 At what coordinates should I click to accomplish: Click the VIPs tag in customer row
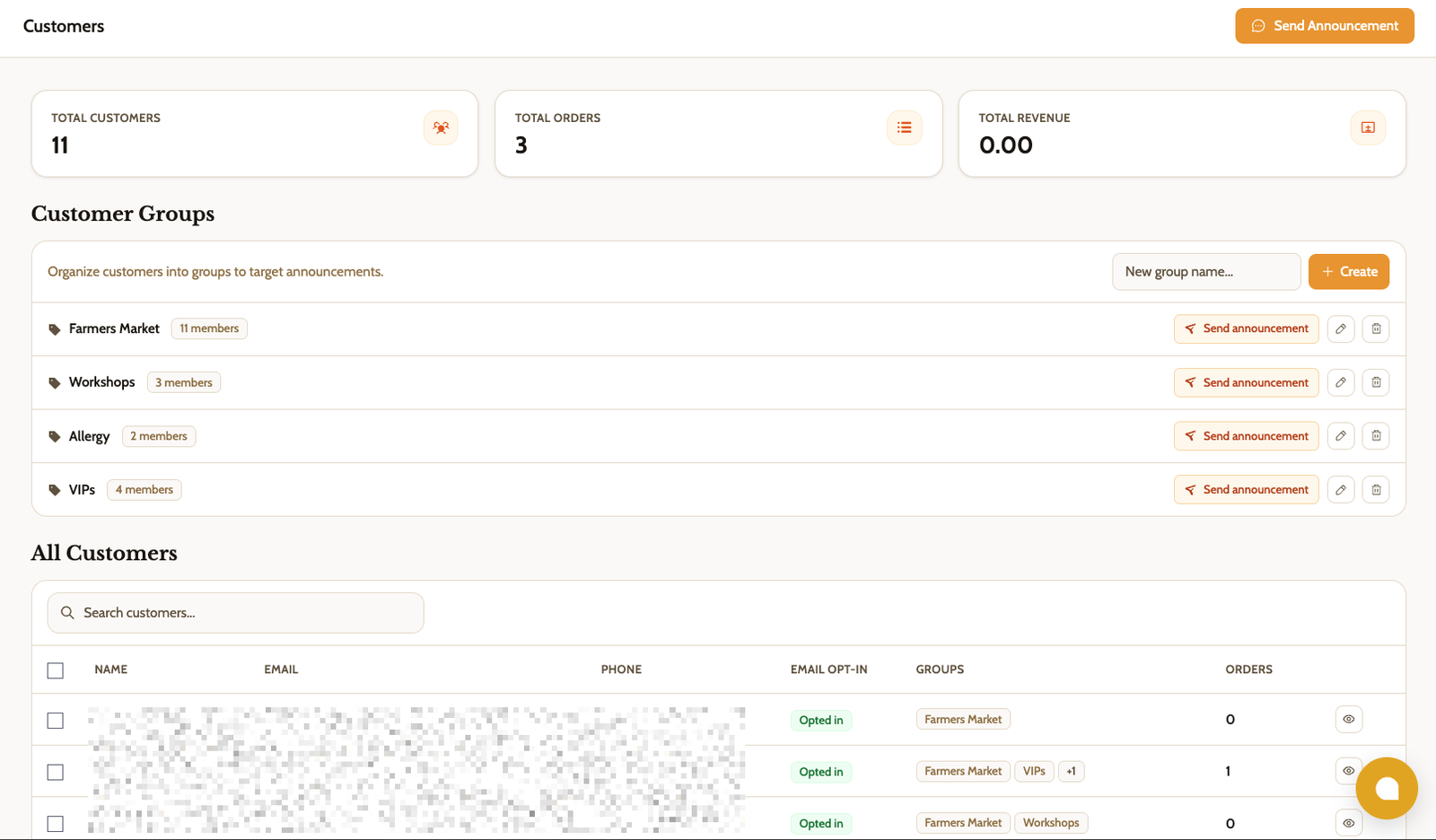pyautogui.click(x=1034, y=771)
